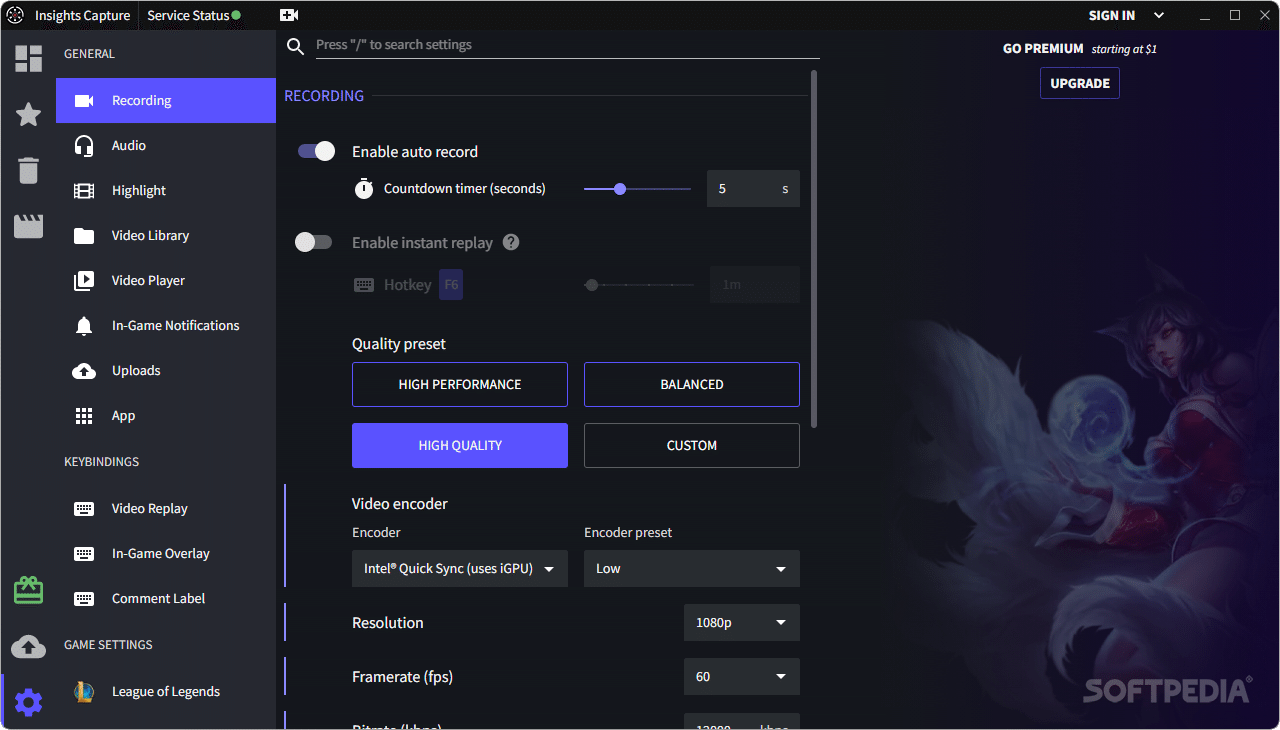Select CUSTOM quality preset
Viewport: 1280px width, 730px height.
(x=692, y=445)
